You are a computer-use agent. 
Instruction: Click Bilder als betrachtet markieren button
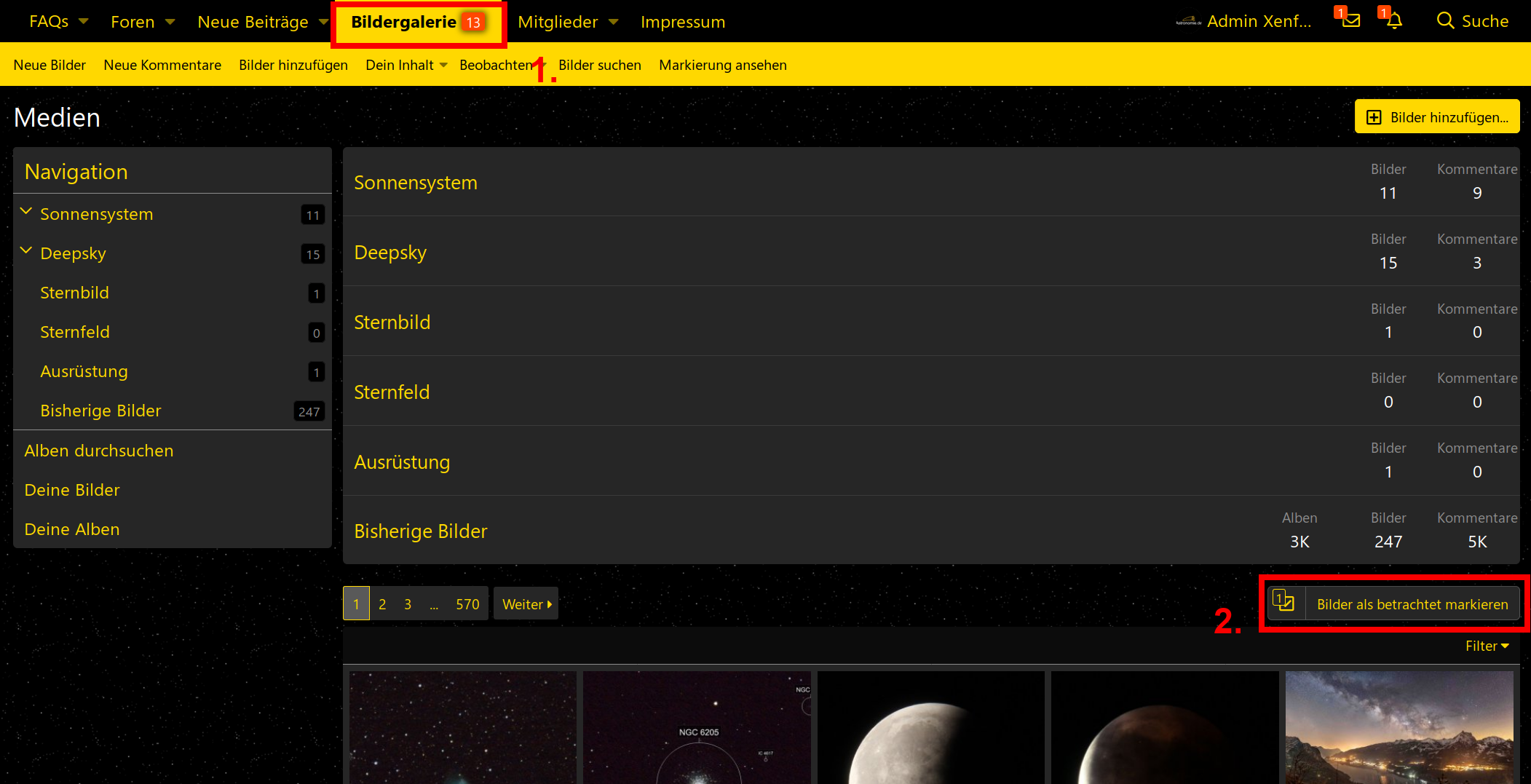click(x=1393, y=603)
